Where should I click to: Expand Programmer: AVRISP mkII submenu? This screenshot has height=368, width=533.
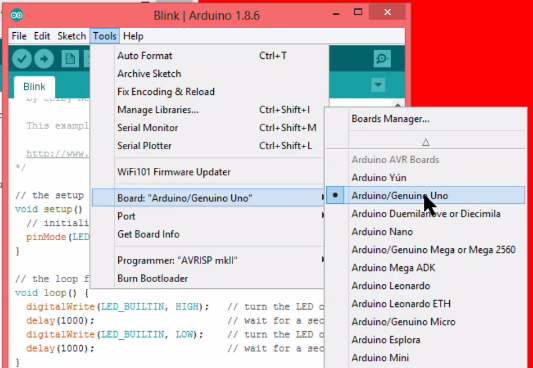208,261
